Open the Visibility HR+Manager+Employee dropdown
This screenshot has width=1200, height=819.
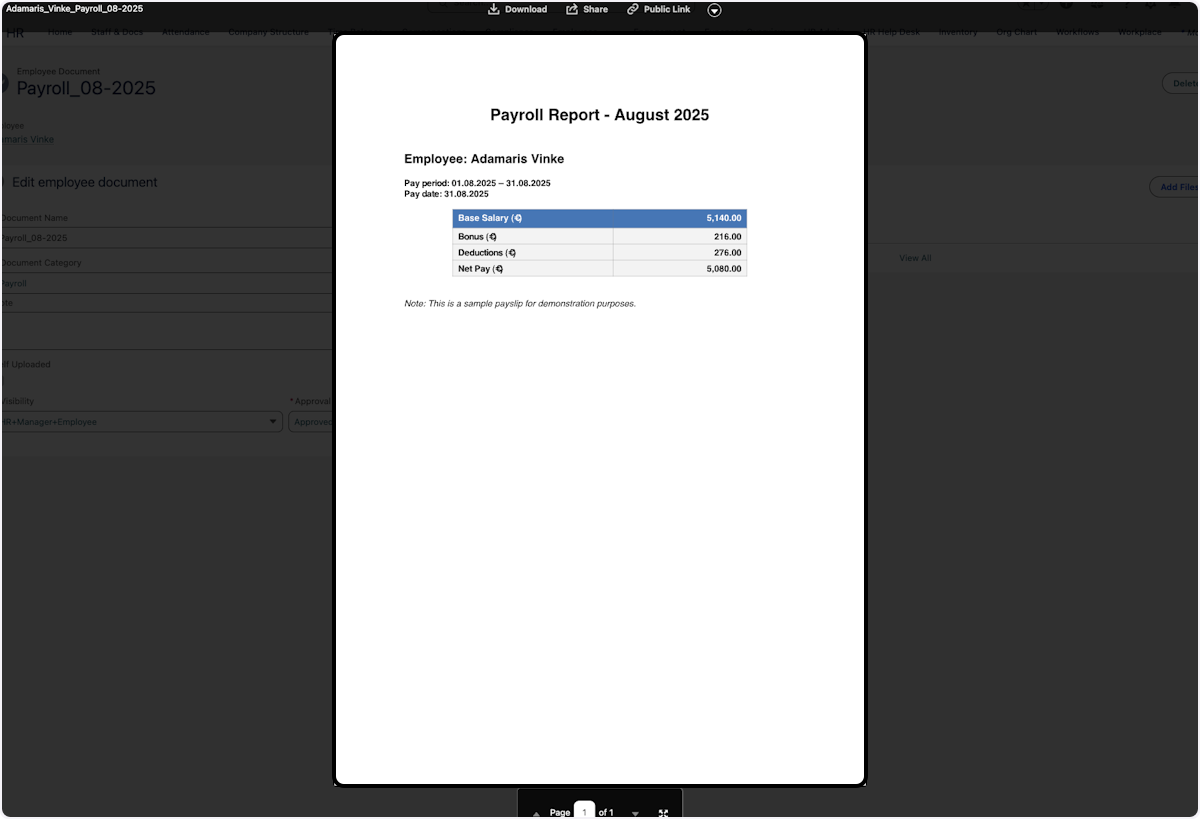pyautogui.click(x=140, y=422)
